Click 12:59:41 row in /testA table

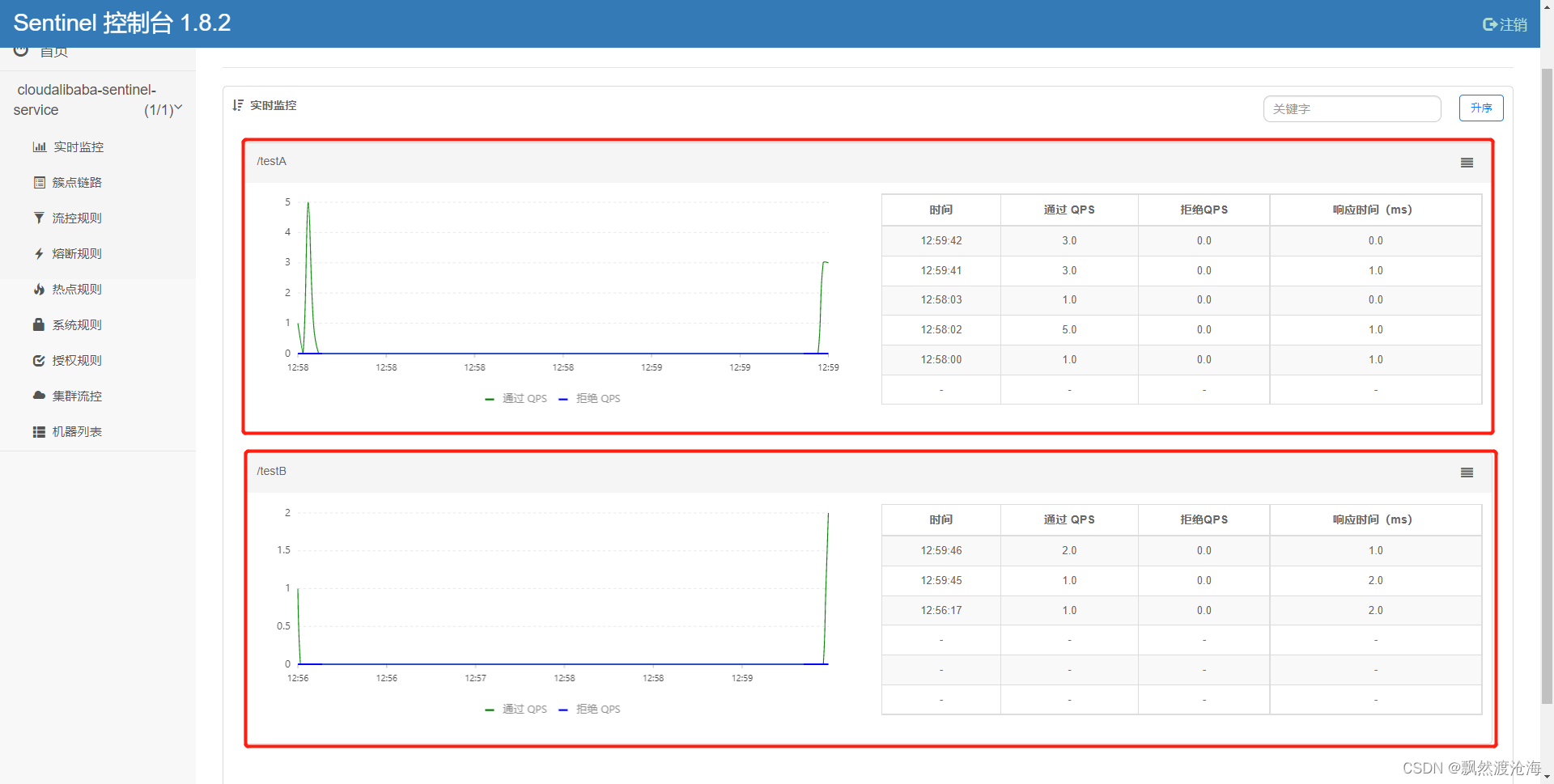pos(1182,271)
